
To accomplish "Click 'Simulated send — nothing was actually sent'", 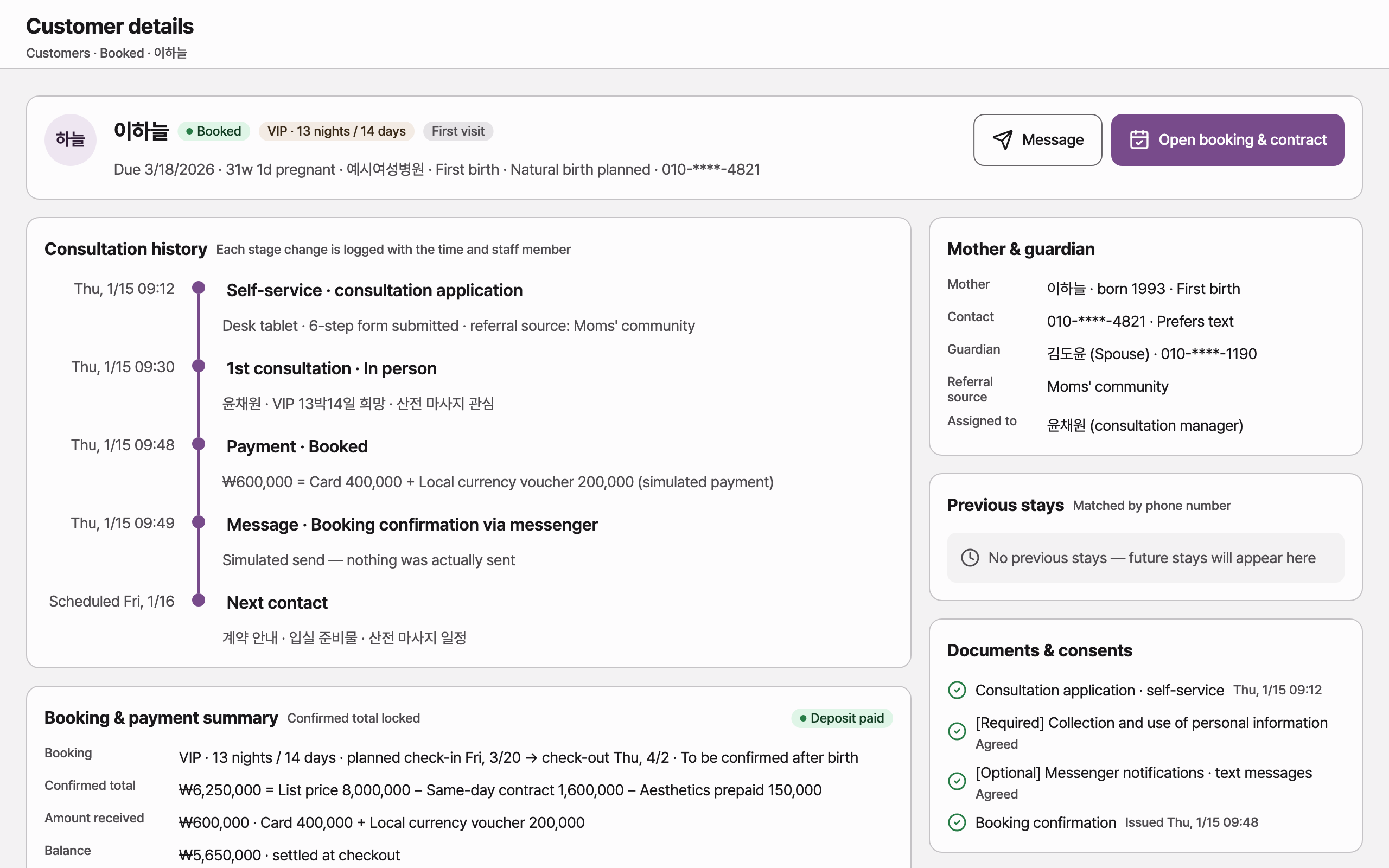I will coord(368,560).
